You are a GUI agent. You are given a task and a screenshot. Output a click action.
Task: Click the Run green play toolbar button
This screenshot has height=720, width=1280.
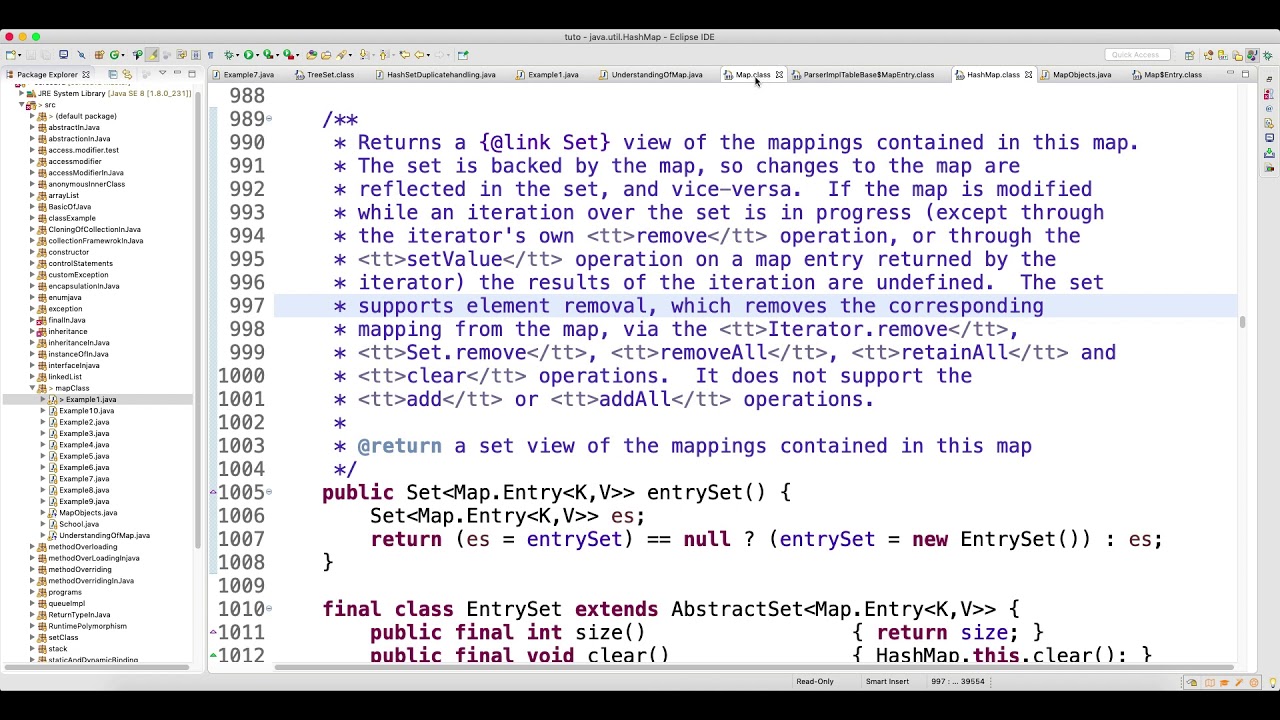point(248,55)
